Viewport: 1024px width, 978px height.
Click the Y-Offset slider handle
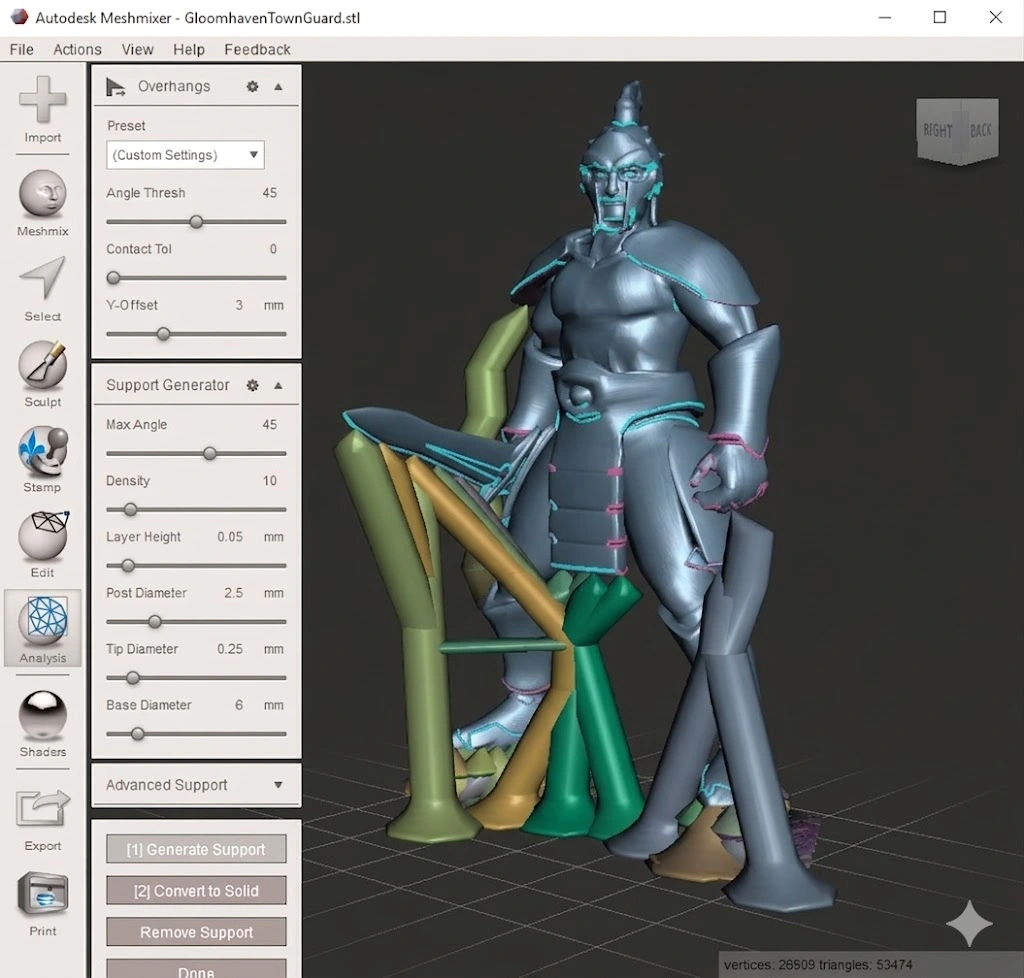[163, 334]
